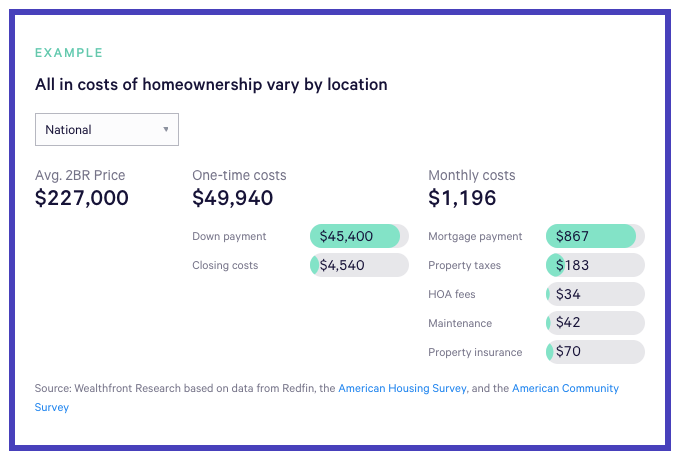This screenshot has height=461, width=680.
Task: Select the $42 maintenance bar
Action: pos(595,323)
